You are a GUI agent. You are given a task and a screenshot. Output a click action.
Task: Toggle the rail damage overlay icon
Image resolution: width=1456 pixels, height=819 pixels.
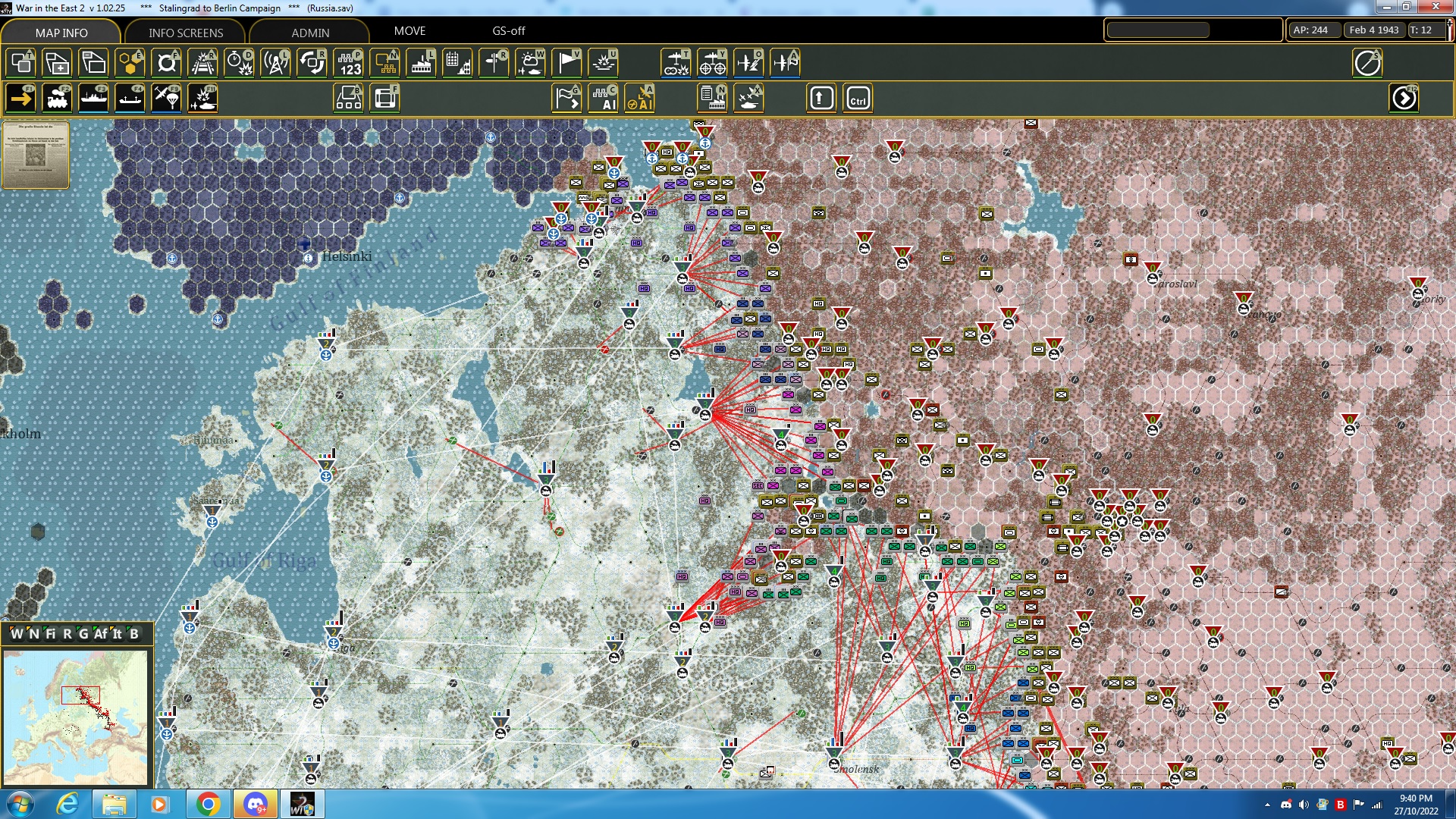click(x=202, y=63)
